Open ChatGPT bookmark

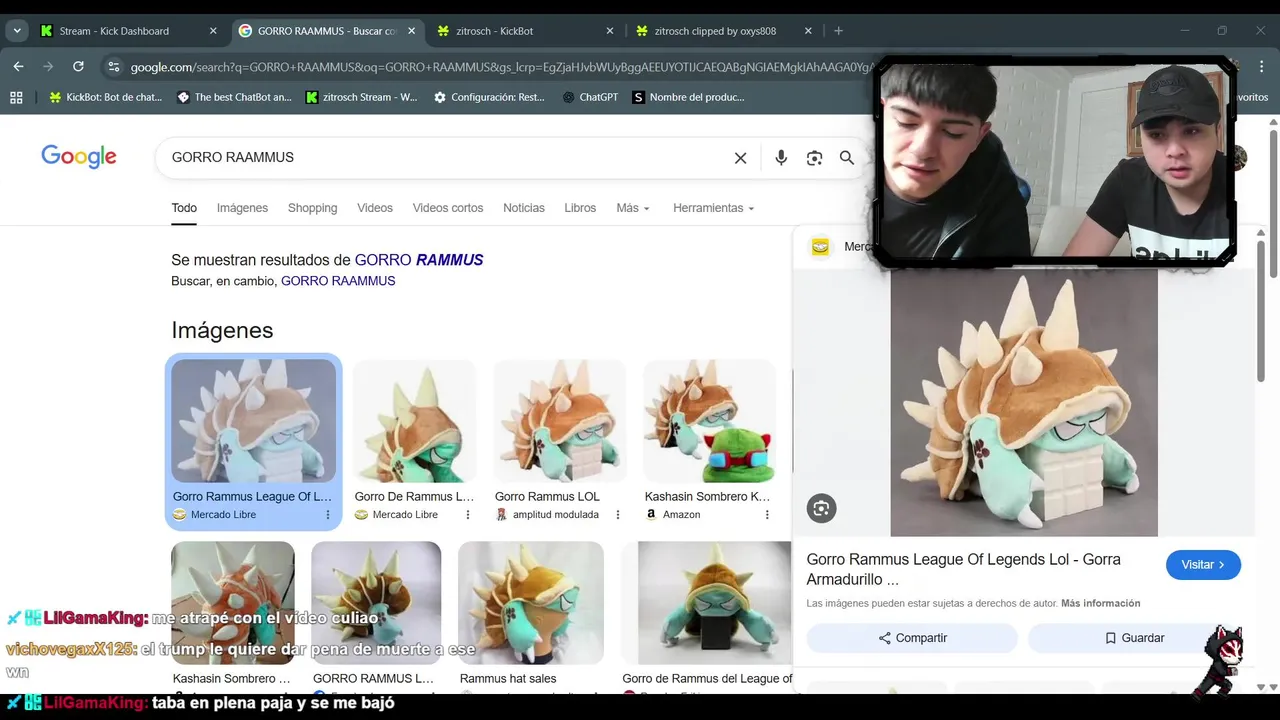[x=590, y=97]
